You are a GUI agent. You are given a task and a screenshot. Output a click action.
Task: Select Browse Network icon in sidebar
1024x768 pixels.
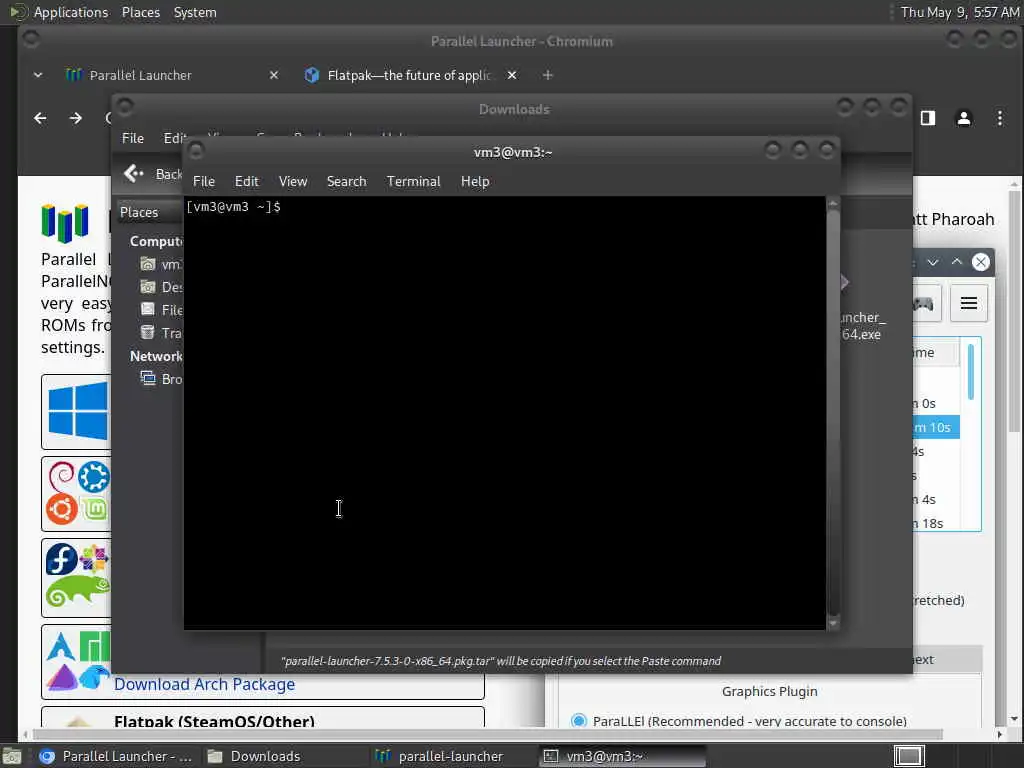tap(148, 379)
